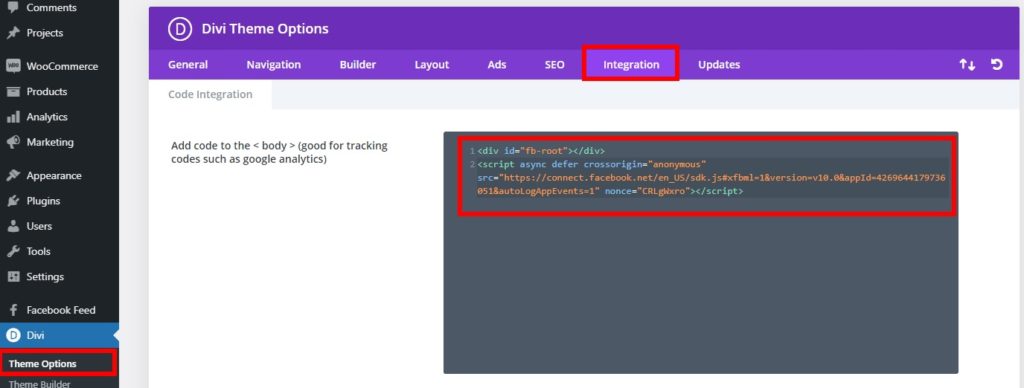Open the SEO tab
The width and height of the screenshot is (1024, 388).
[x=554, y=65]
